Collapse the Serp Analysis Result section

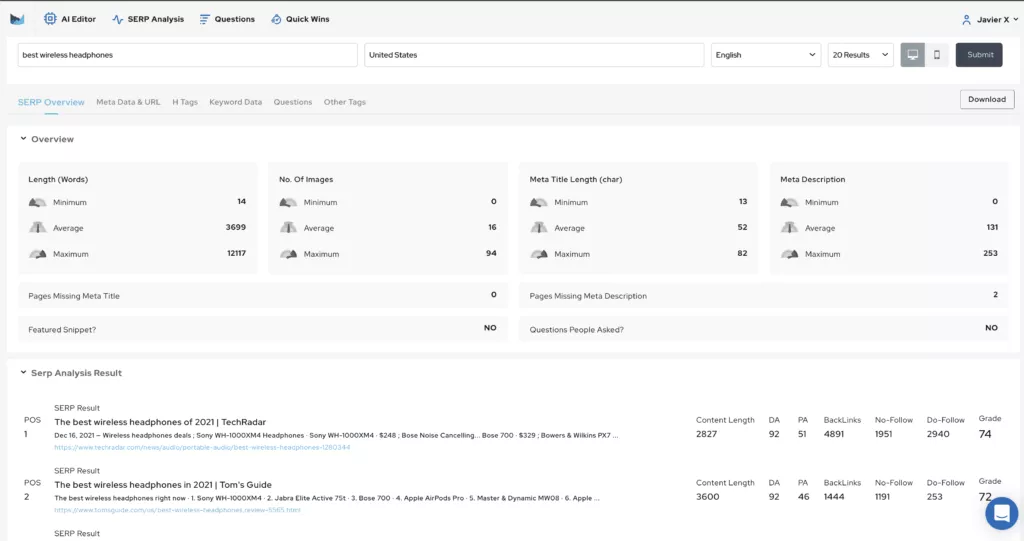coord(24,373)
